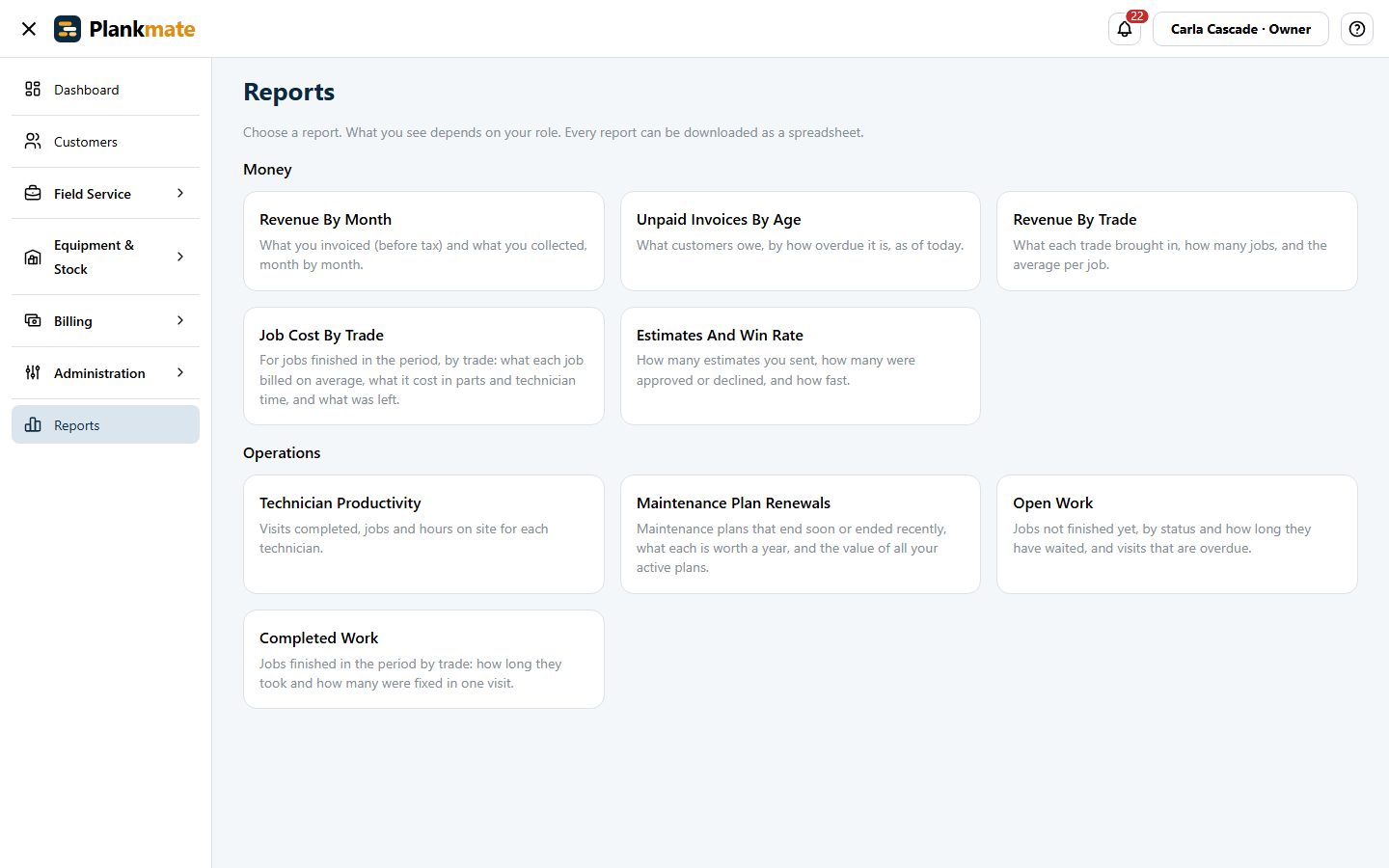The width and height of the screenshot is (1389, 868).
Task: Open the notifications bell
Action: pos(1125,29)
